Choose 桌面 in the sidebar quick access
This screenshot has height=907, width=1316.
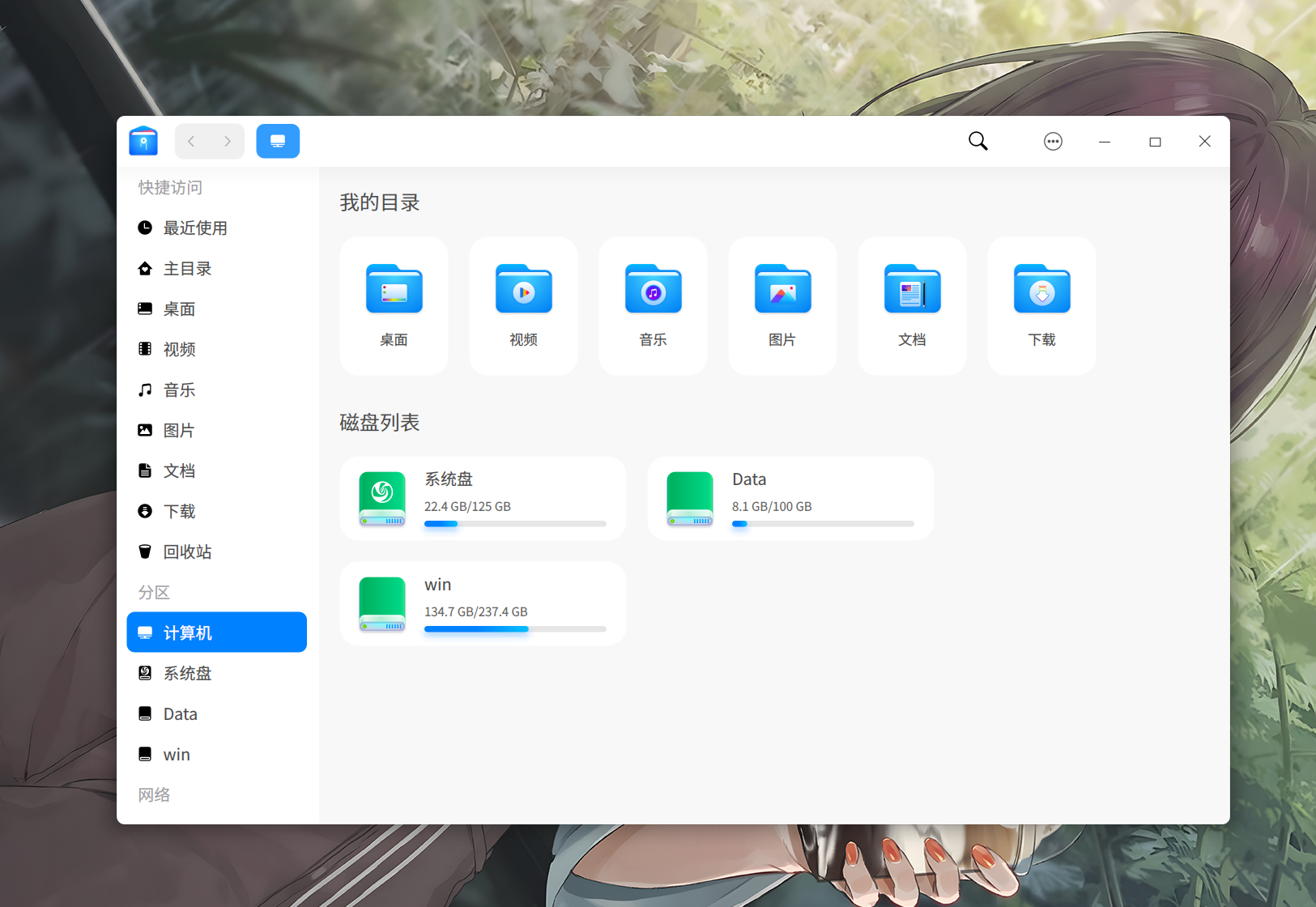coord(217,309)
